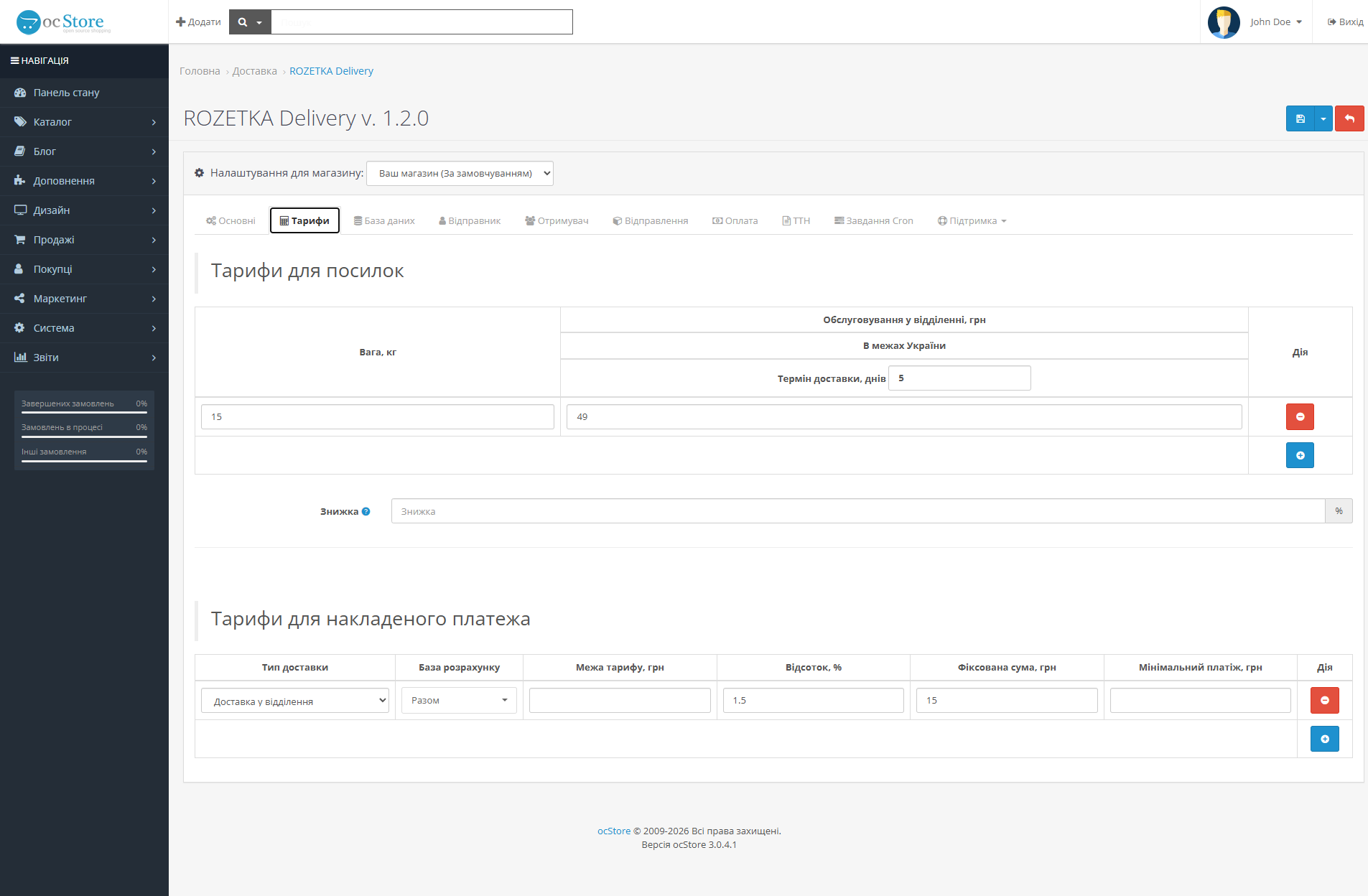Click the ocStore logo
1368x896 pixels.
pyautogui.click(x=63, y=22)
